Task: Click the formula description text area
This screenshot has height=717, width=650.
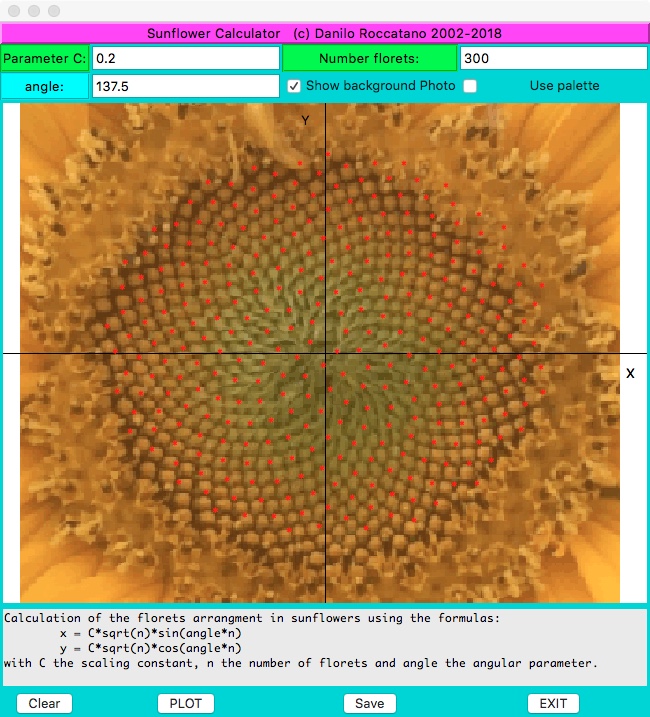Action: pyautogui.click(x=324, y=647)
